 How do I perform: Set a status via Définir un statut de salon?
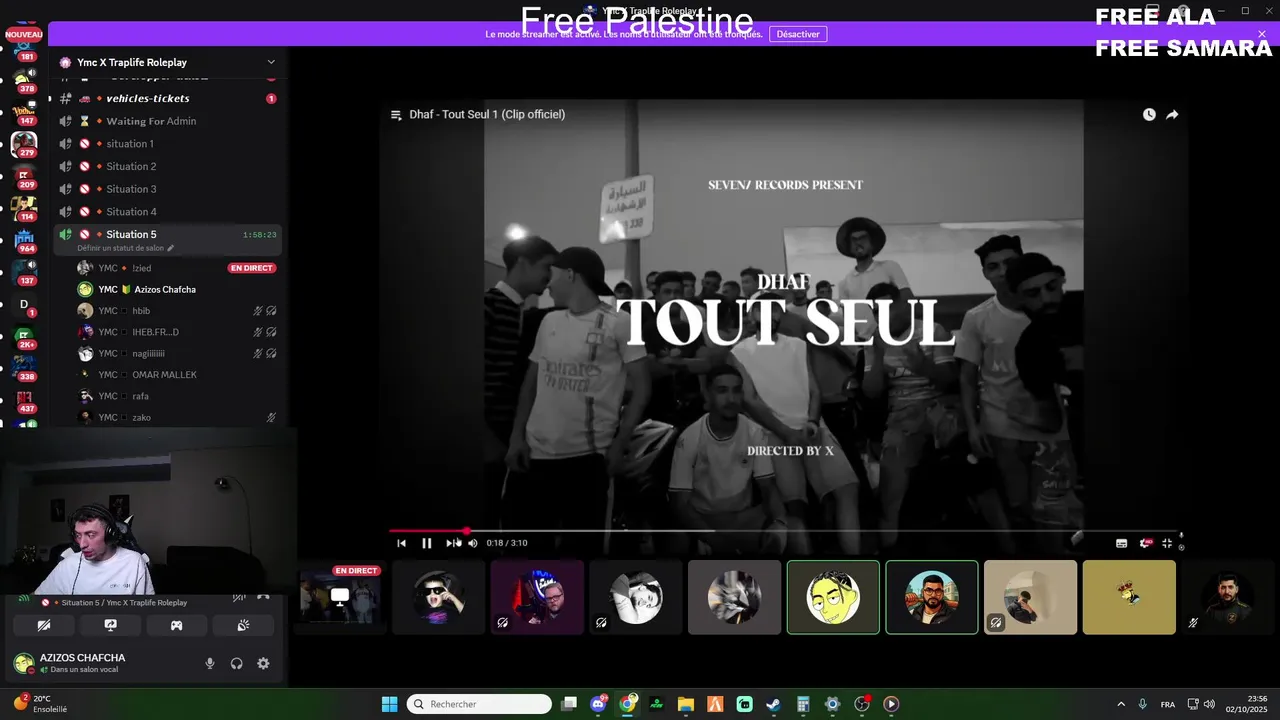126,248
